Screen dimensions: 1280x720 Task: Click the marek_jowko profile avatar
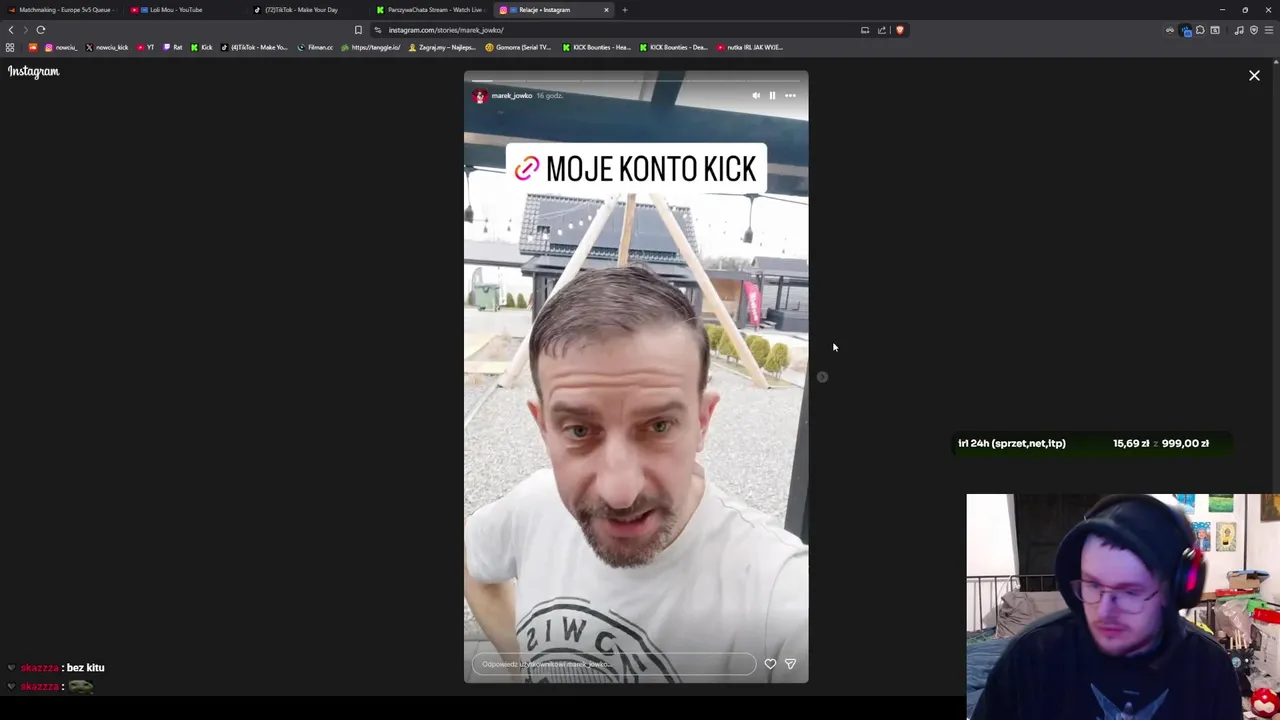coord(480,96)
